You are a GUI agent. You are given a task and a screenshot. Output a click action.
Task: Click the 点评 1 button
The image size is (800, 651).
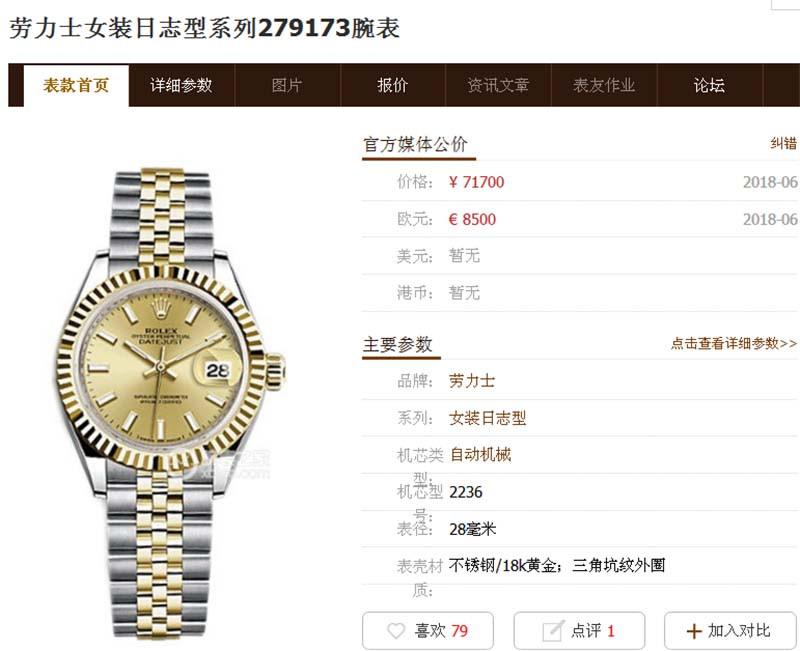579,631
